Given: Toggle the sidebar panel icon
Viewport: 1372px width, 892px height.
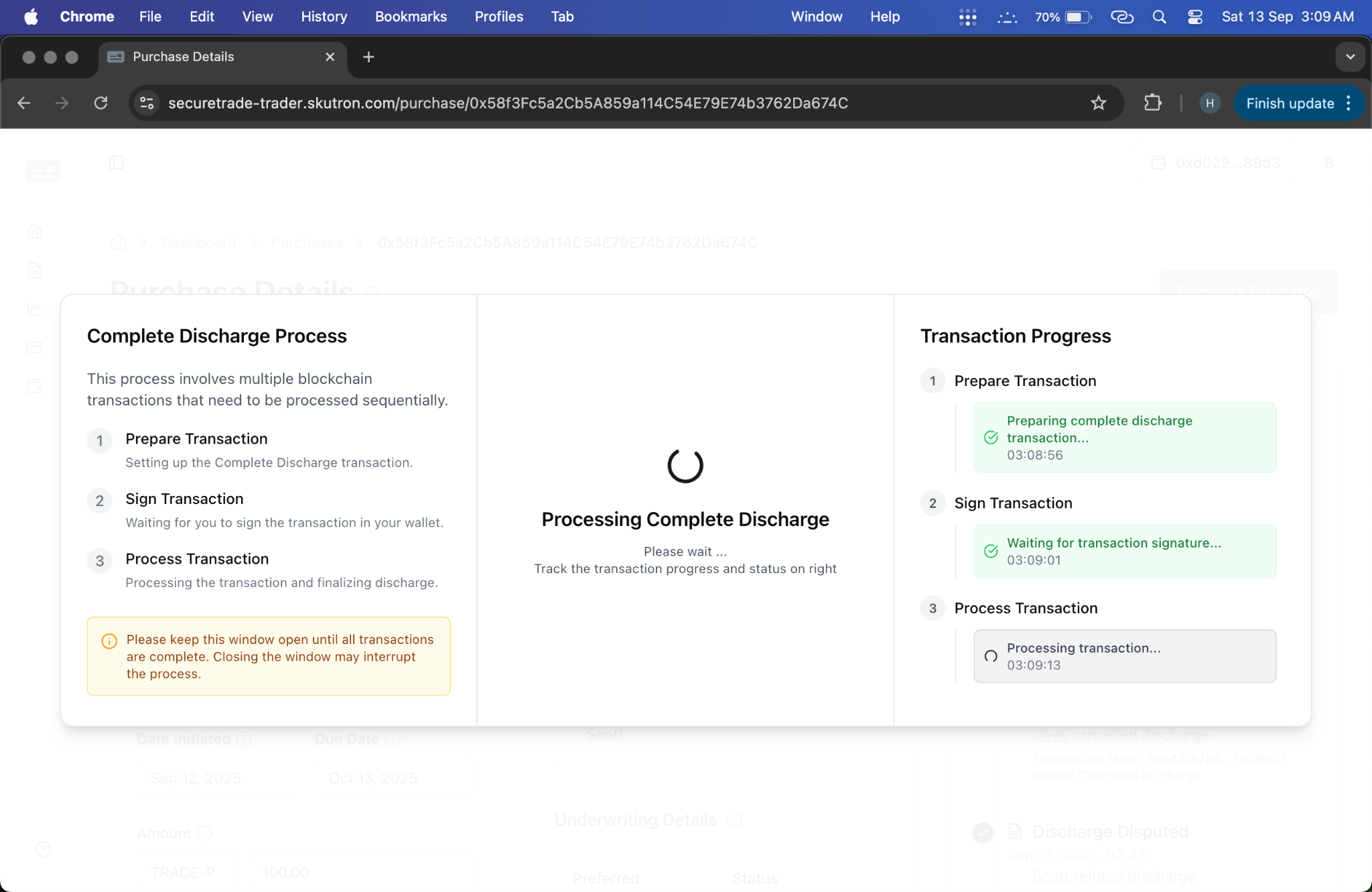Looking at the screenshot, I should pos(117,163).
